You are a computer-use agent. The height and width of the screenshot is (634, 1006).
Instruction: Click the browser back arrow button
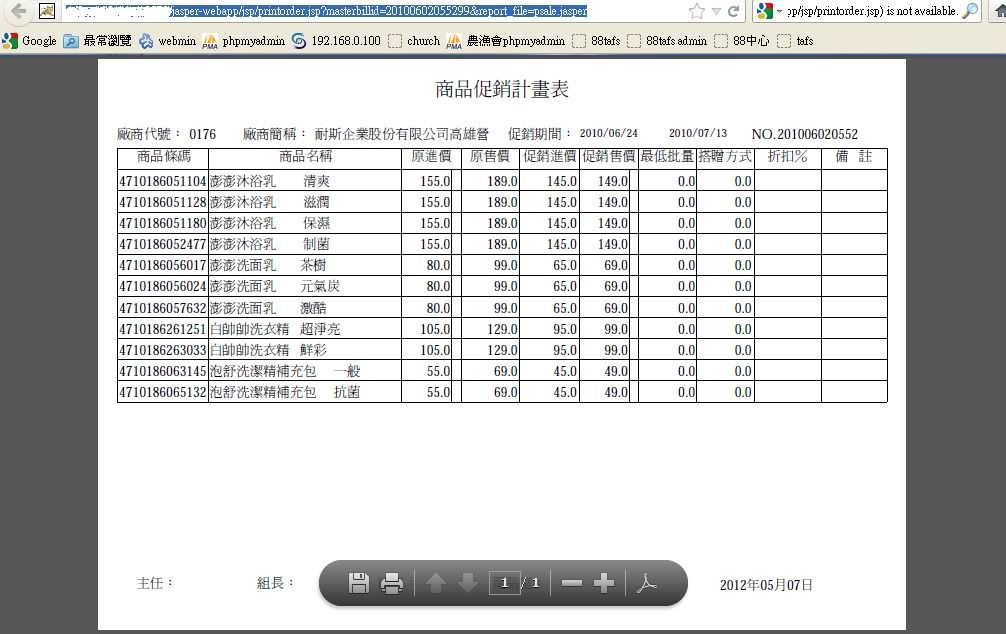pos(18,11)
